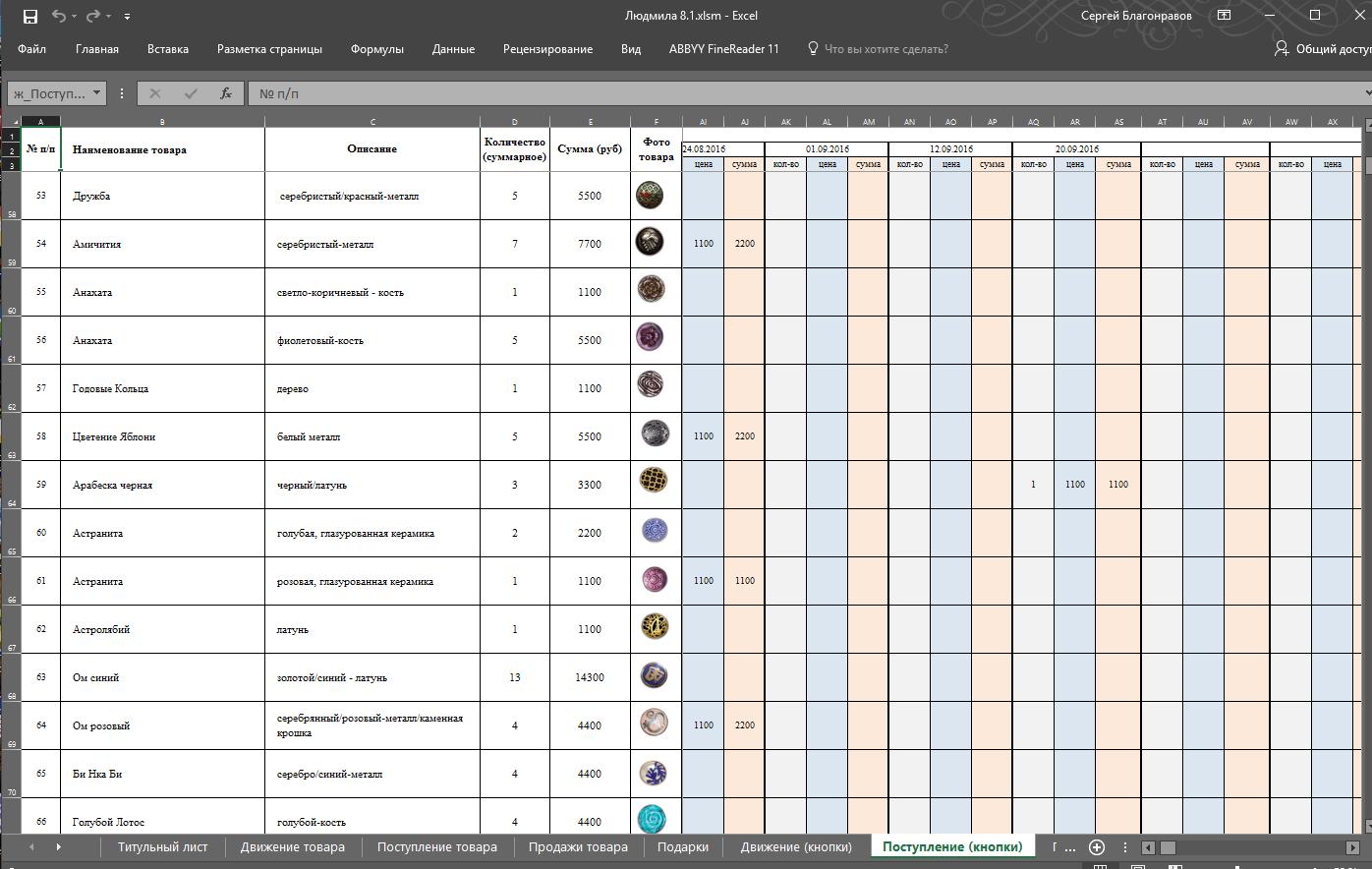Add a new sheet with the plus button

[1097, 846]
